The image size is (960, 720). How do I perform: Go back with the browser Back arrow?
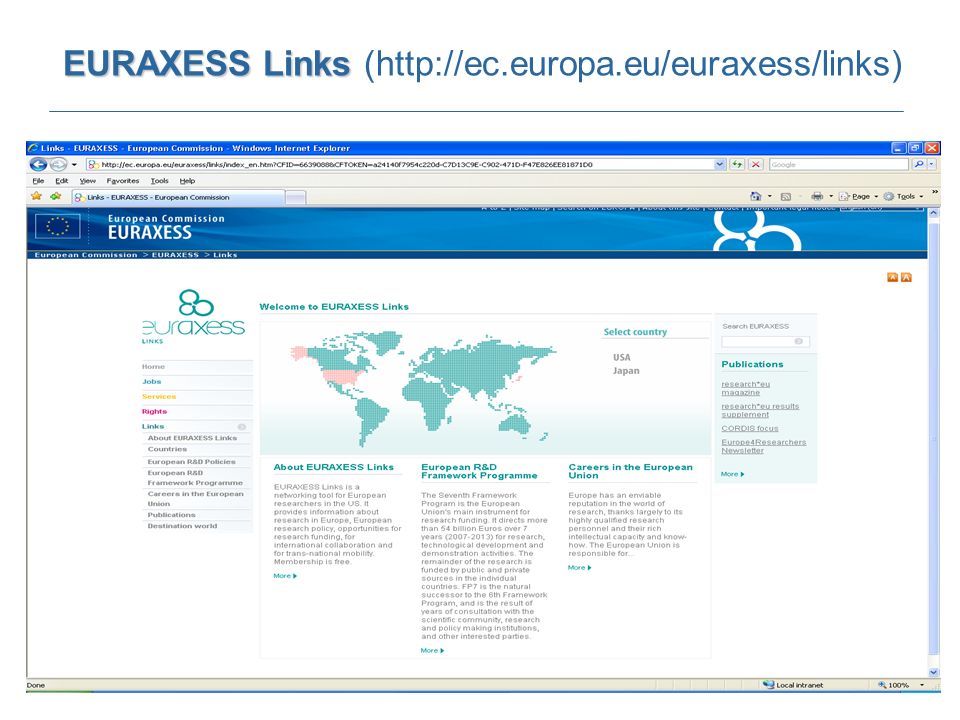point(38,164)
